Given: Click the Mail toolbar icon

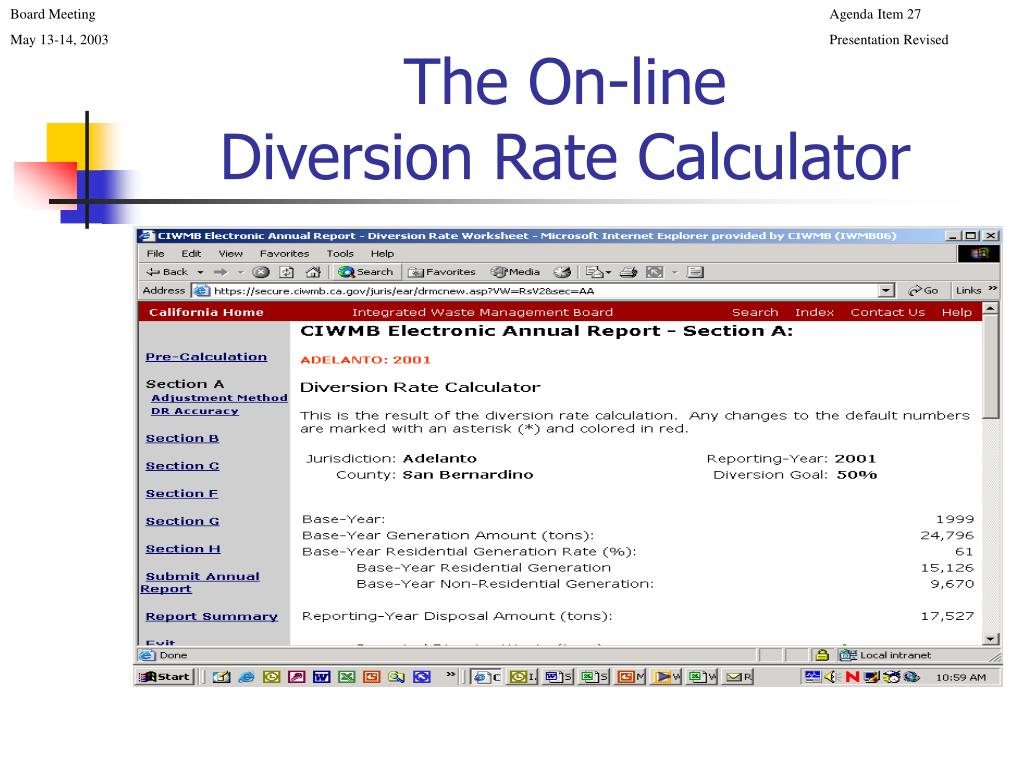Looking at the screenshot, I should pos(594,272).
